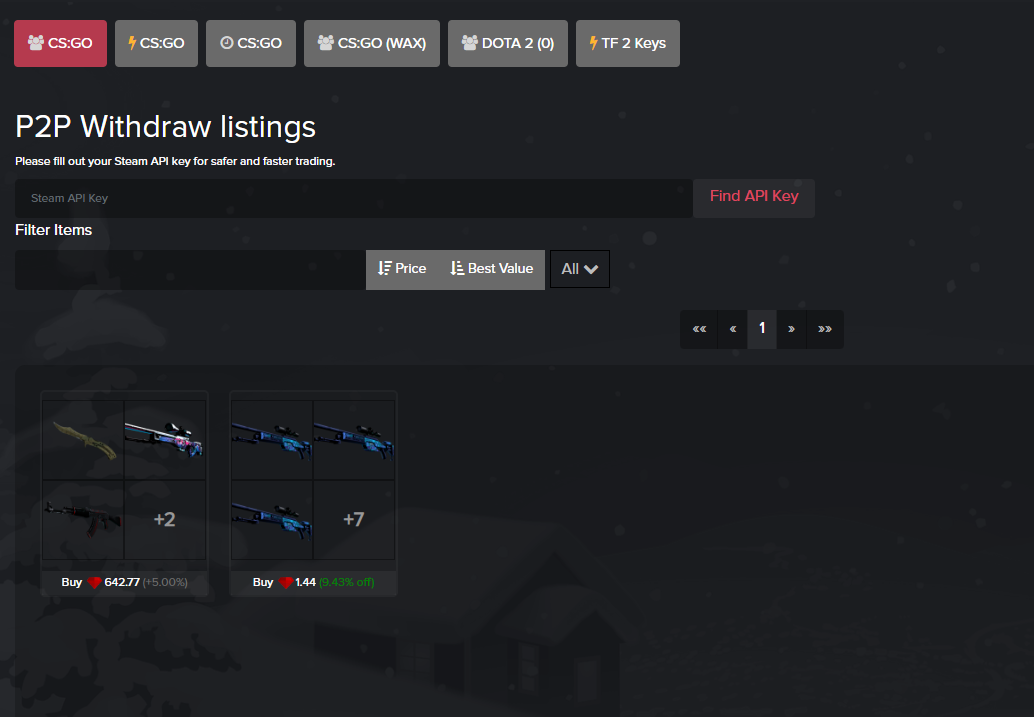Show the +2 more items tile

(165, 520)
